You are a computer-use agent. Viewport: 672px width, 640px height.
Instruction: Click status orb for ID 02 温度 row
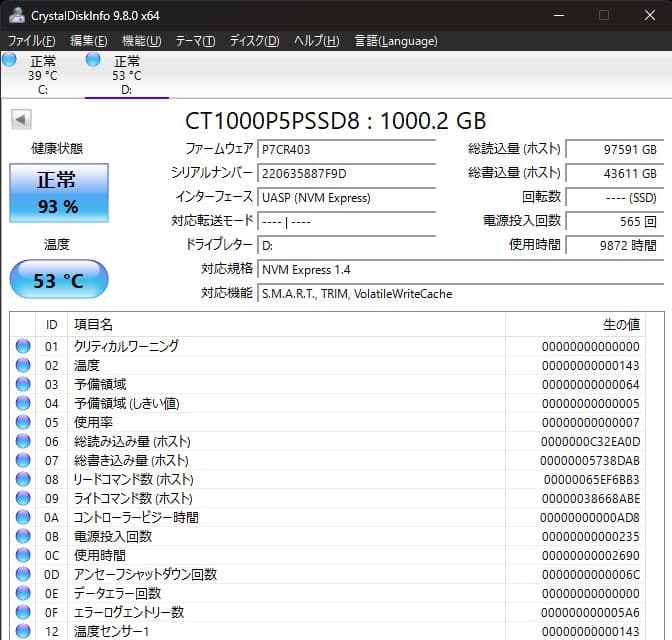[x=23, y=365]
